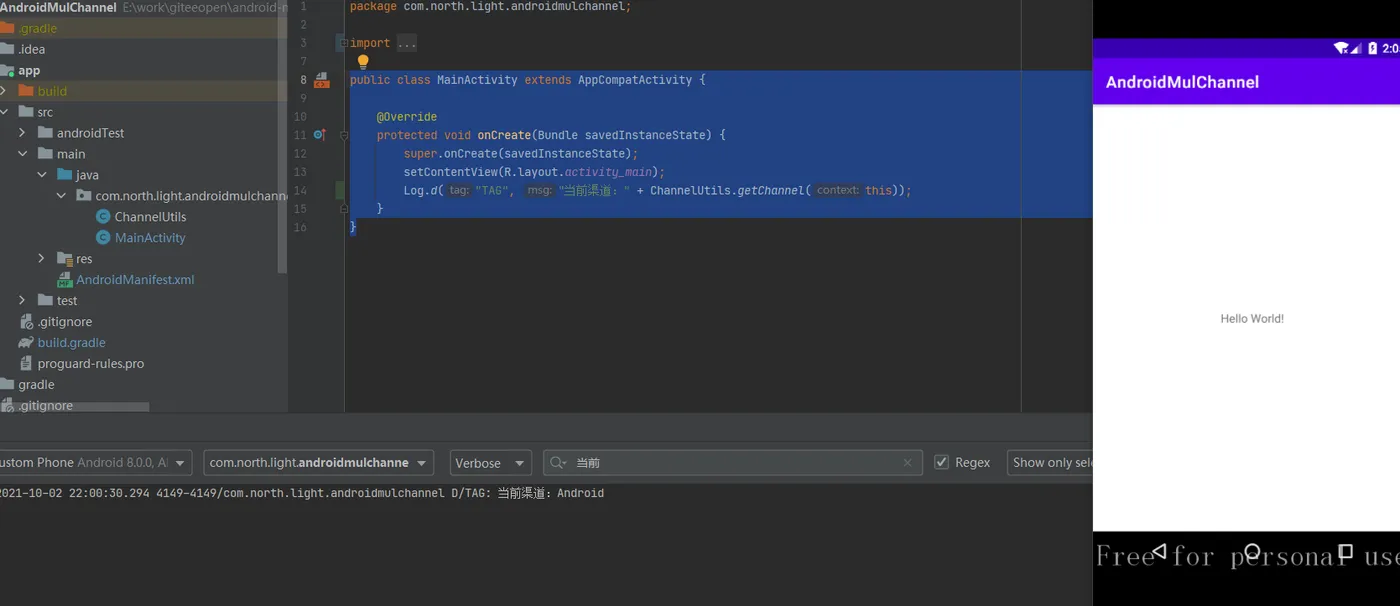The width and height of the screenshot is (1400, 606).
Task: Select AndroidManifest.xml in the project tree
Action: coord(135,280)
